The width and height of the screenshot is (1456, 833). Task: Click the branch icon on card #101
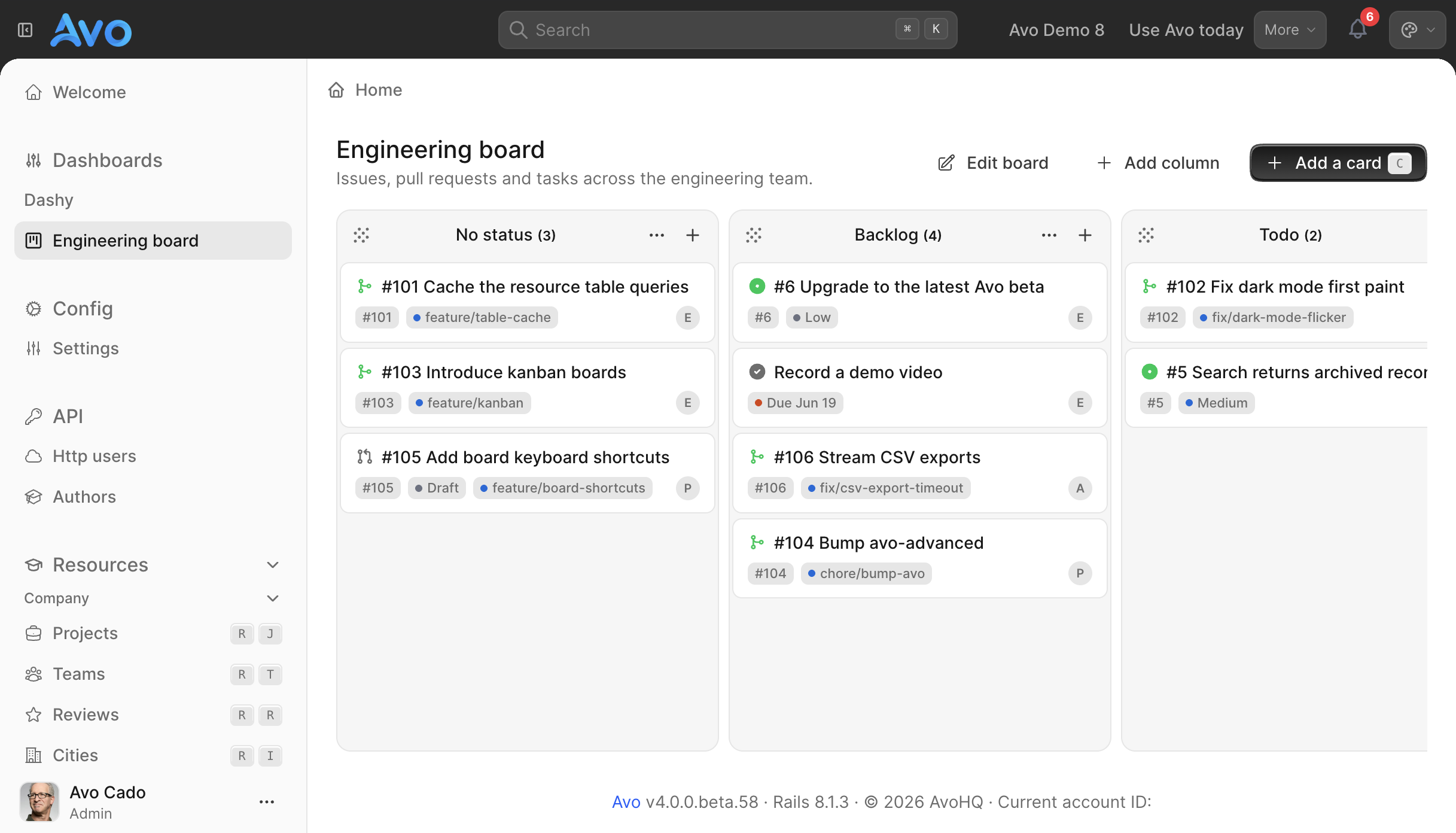pyautogui.click(x=364, y=287)
